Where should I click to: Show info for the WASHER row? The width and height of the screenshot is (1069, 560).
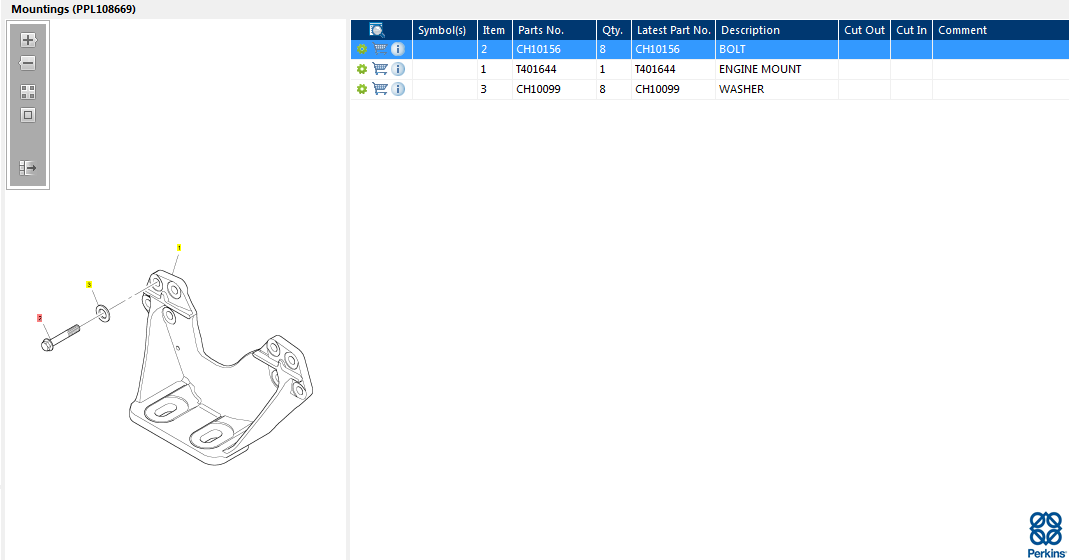398,89
